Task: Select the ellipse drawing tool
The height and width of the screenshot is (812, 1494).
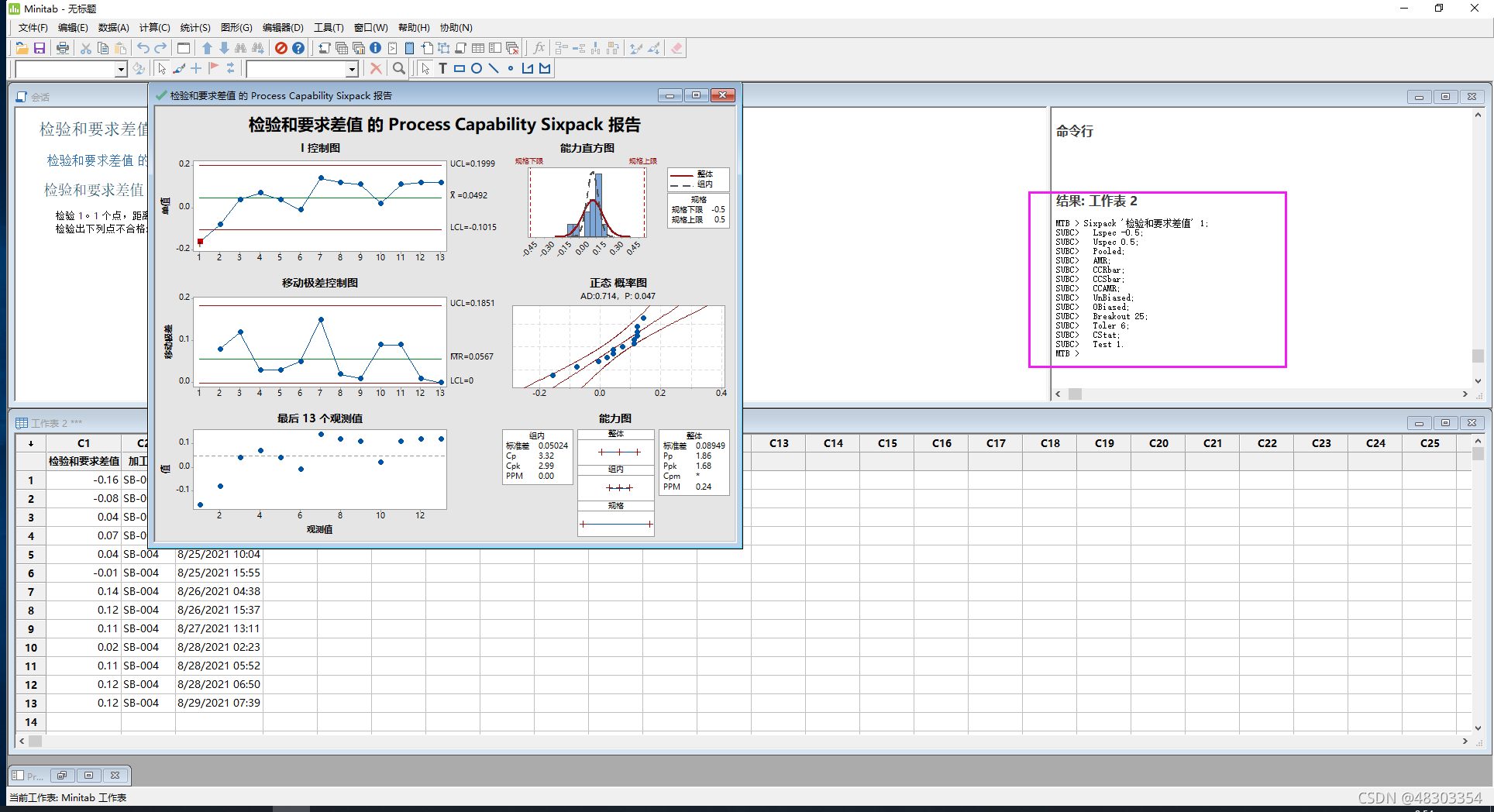Action: [x=477, y=69]
